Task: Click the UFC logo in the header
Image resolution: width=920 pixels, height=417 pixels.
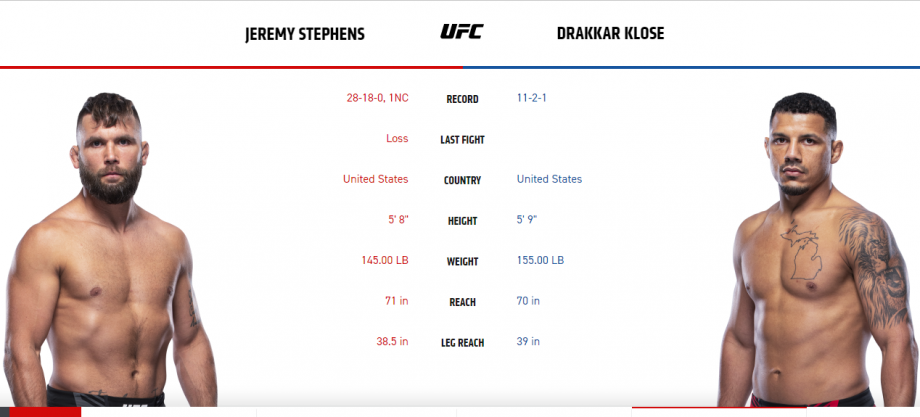Action: coord(462,32)
